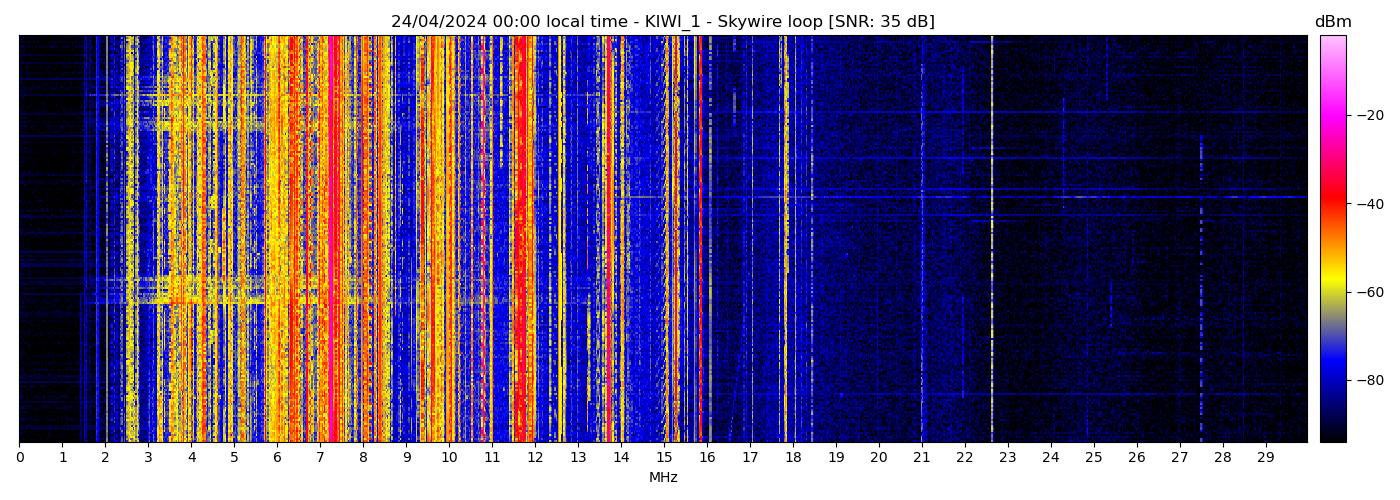This screenshot has width=1400, height=500.
Task: Click the dBm colorbar label
Action: pos(1332,22)
